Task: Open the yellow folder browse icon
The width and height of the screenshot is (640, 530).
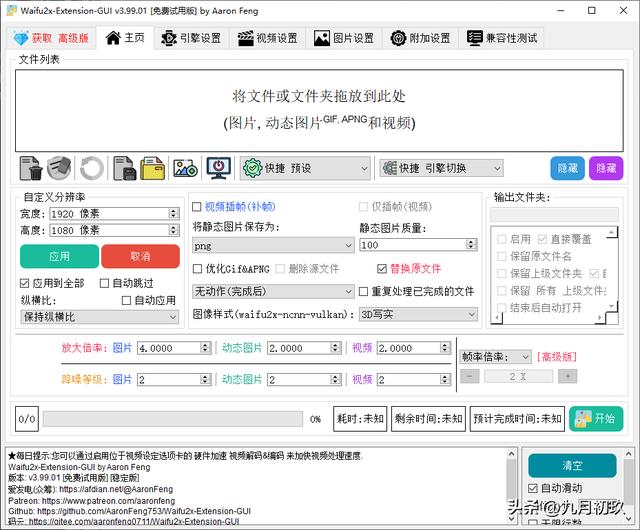Action: [152, 168]
